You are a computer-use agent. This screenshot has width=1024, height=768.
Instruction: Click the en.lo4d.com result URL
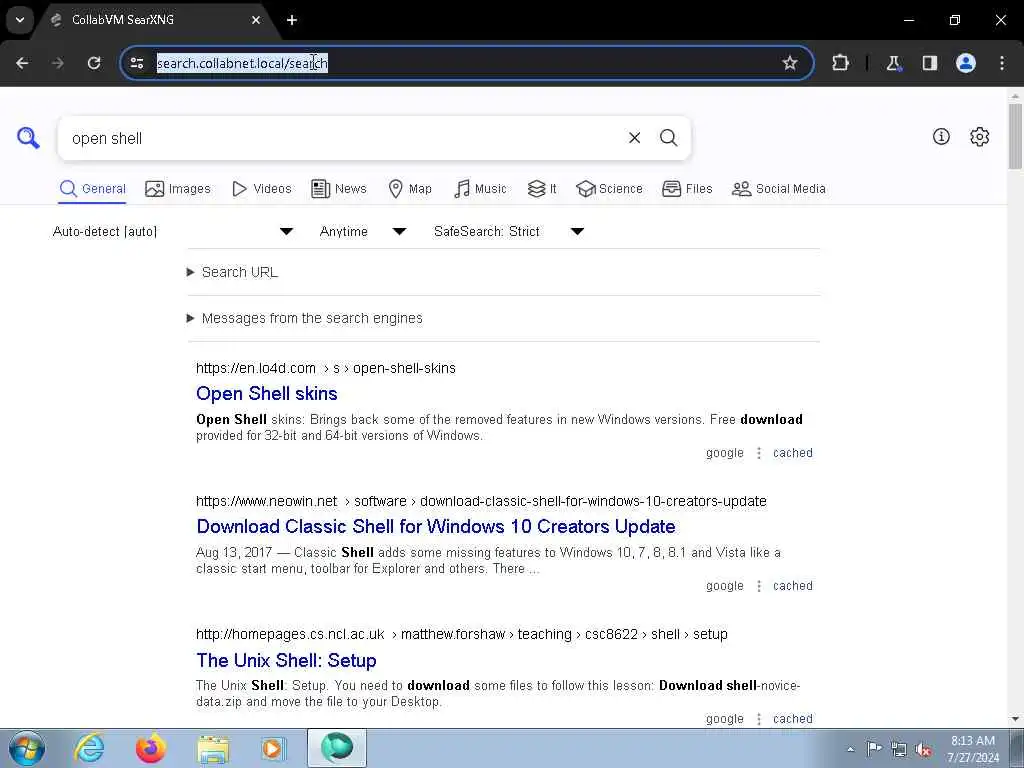[325, 368]
